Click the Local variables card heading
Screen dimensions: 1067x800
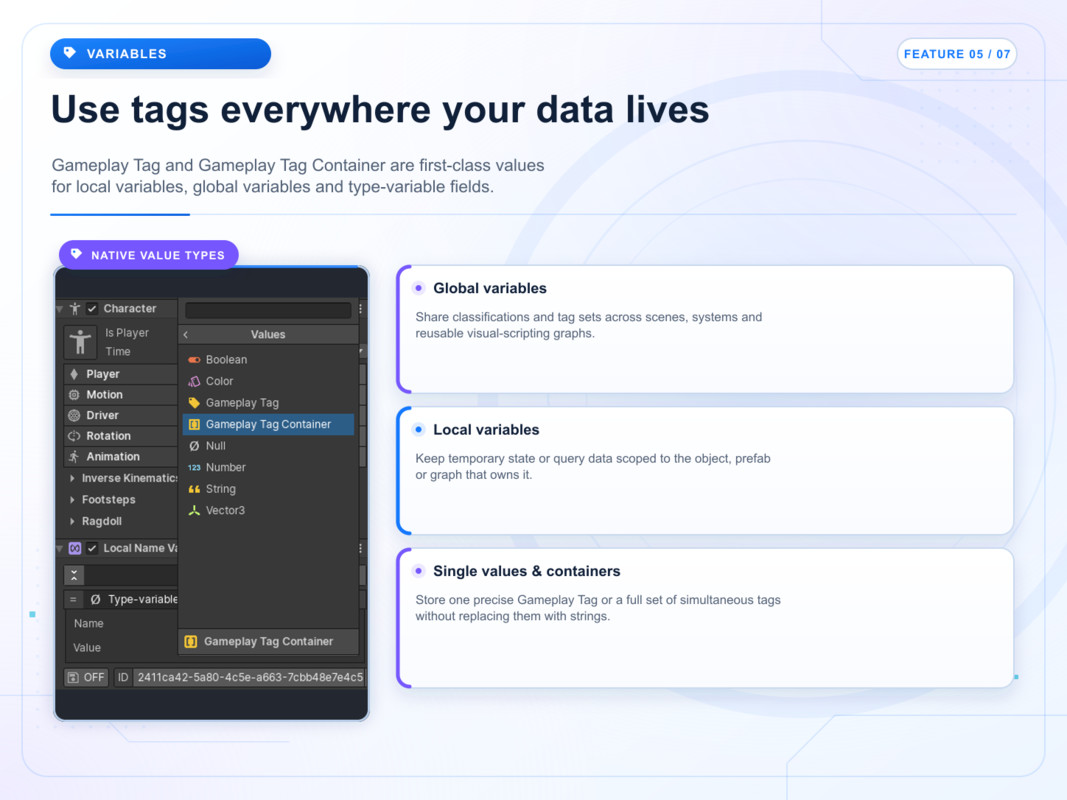point(486,430)
